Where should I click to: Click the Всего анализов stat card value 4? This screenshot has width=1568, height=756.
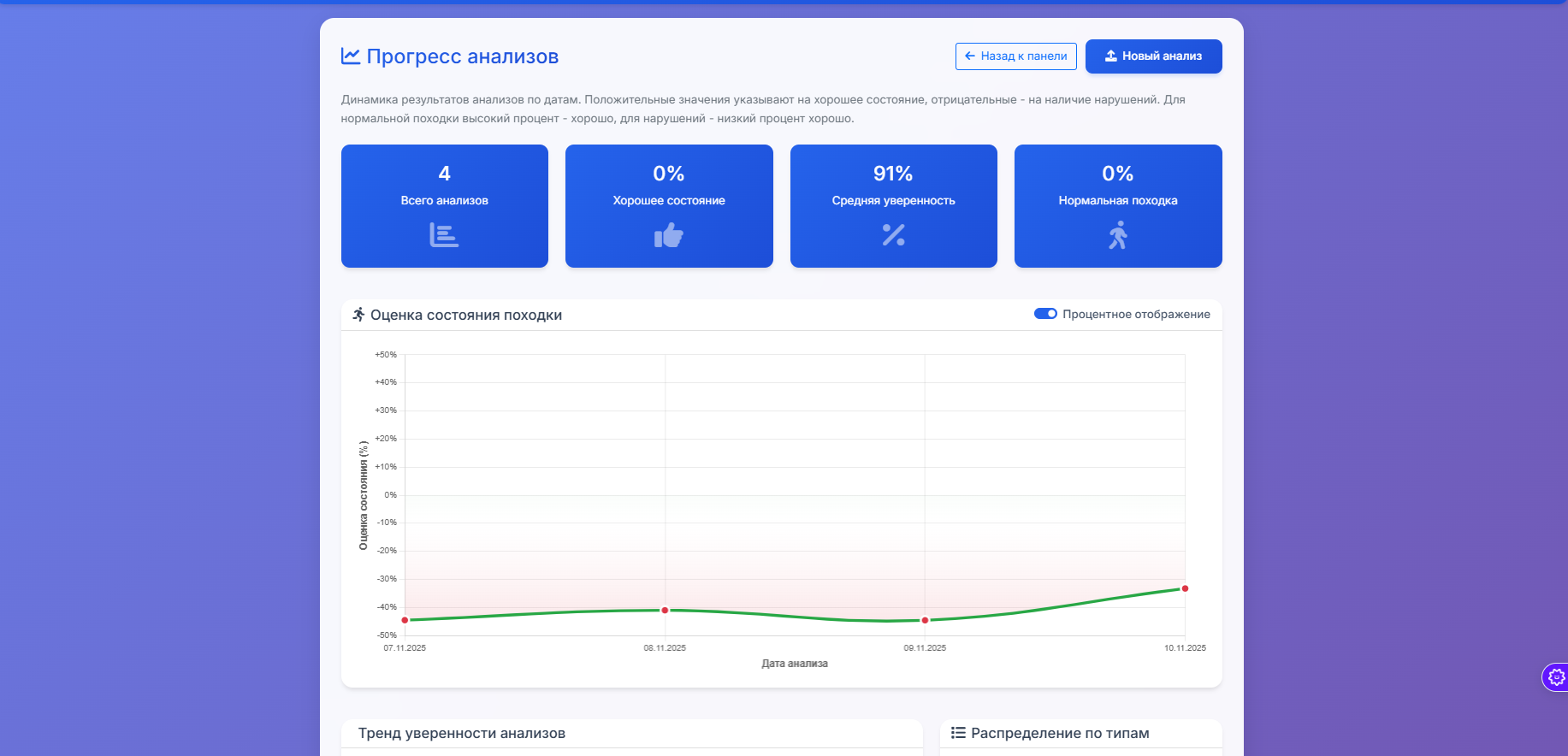click(x=444, y=174)
